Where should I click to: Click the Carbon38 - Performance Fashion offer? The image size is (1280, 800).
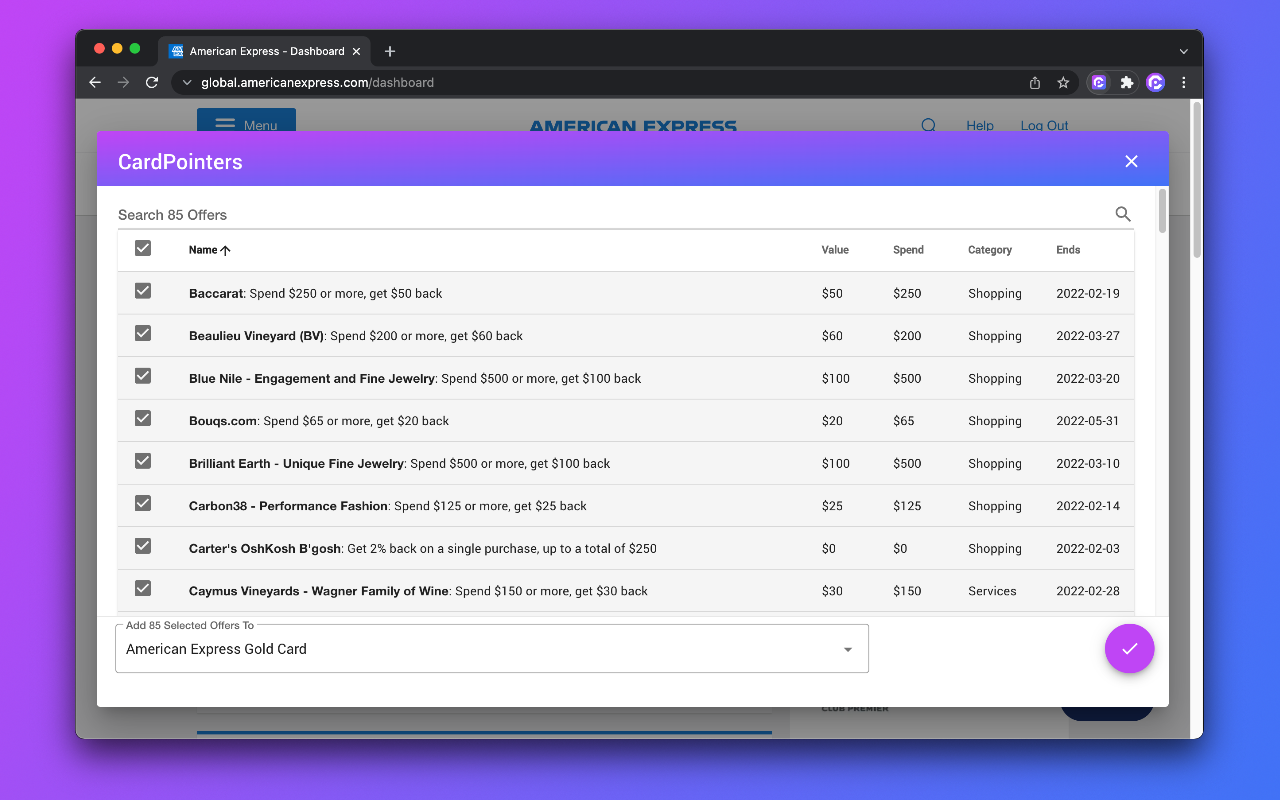pos(388,506)
